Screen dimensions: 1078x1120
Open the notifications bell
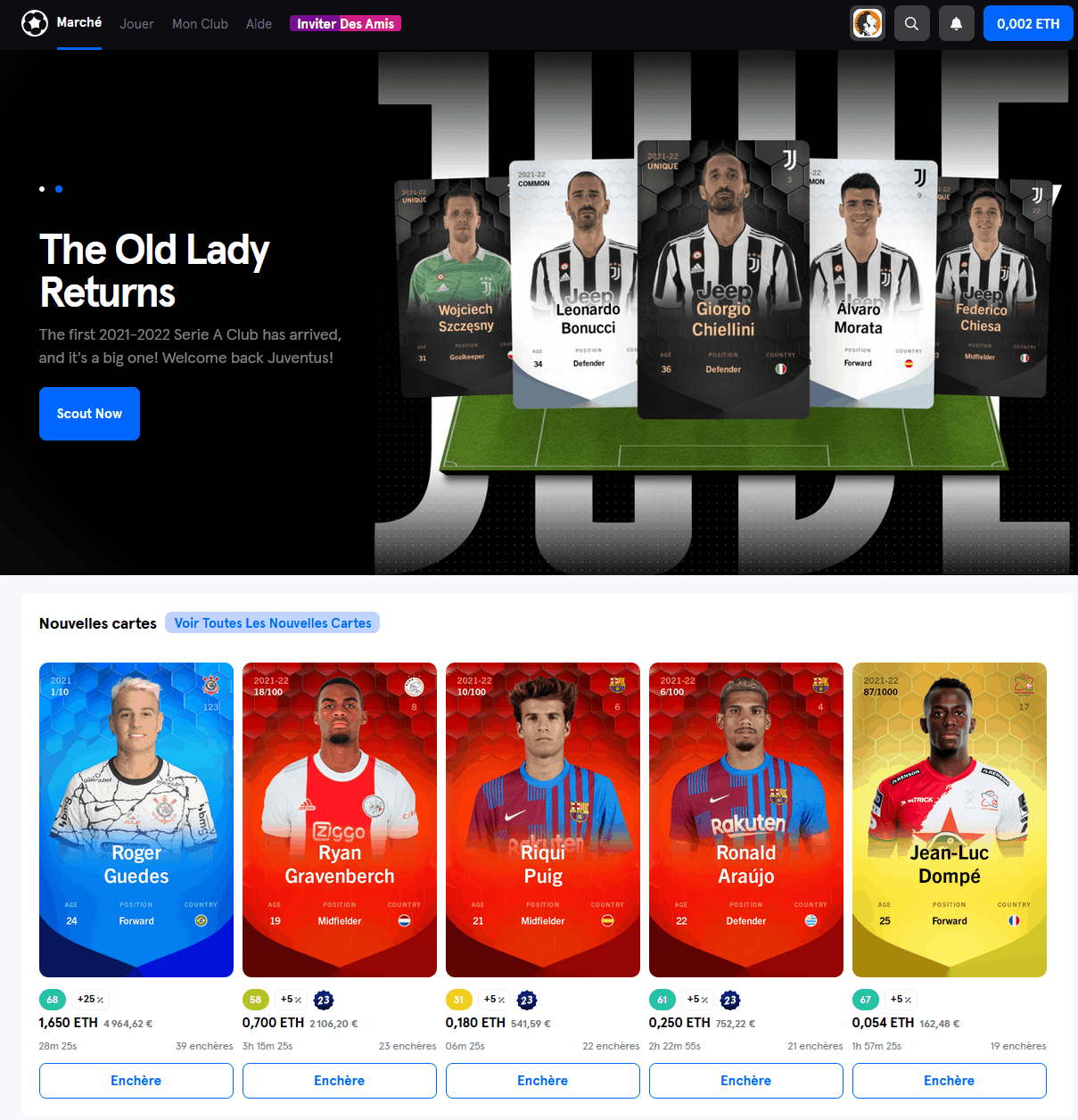(x=956, y=23)
